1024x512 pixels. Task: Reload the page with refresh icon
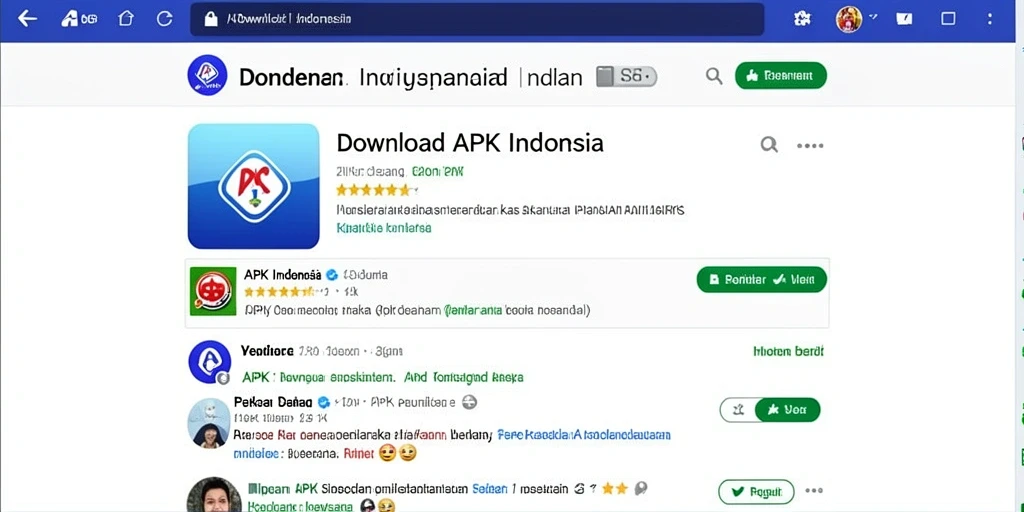coord(165,19)
